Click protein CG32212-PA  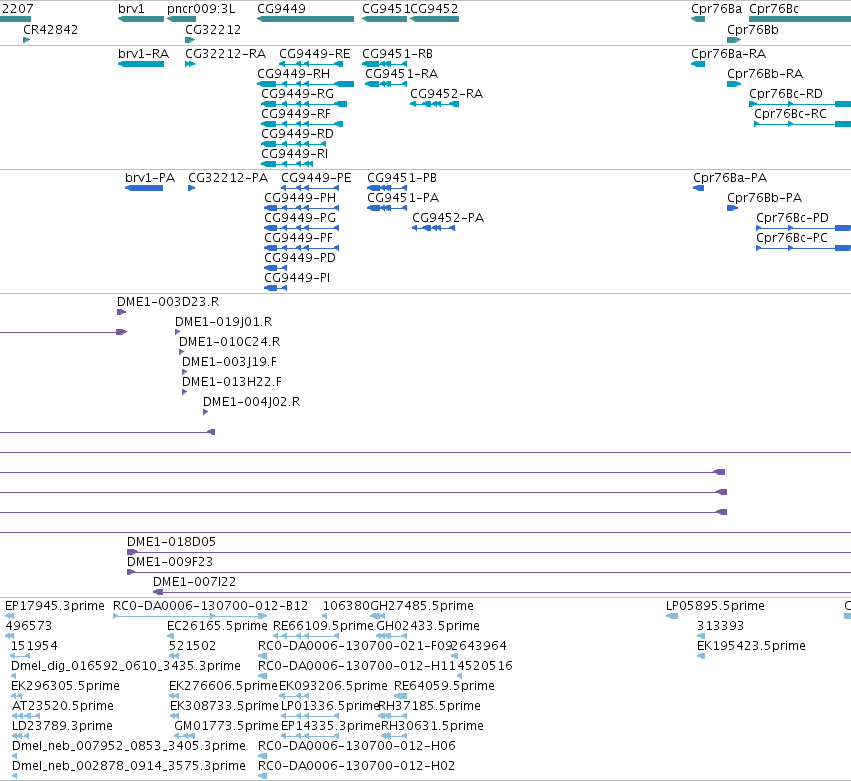[x=228, y=178]
